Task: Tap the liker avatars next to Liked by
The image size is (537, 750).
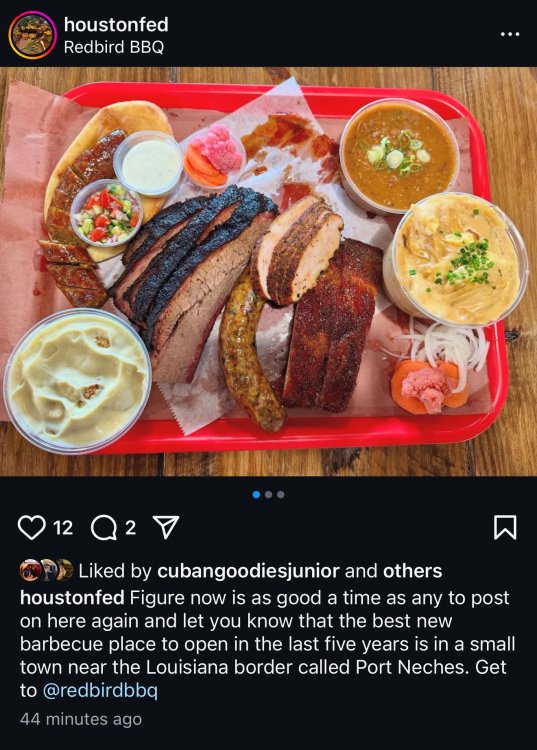Action: [x=46, y=570]
